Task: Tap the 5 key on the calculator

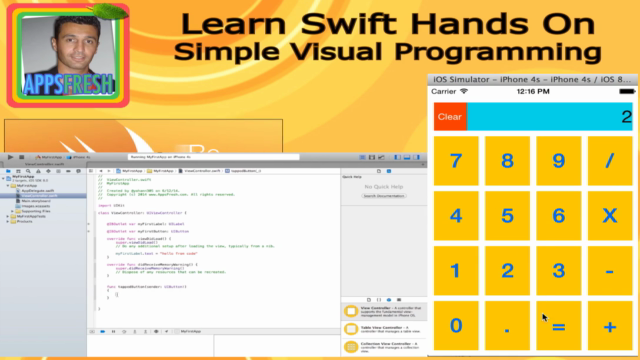Action: tap(507, 216)
